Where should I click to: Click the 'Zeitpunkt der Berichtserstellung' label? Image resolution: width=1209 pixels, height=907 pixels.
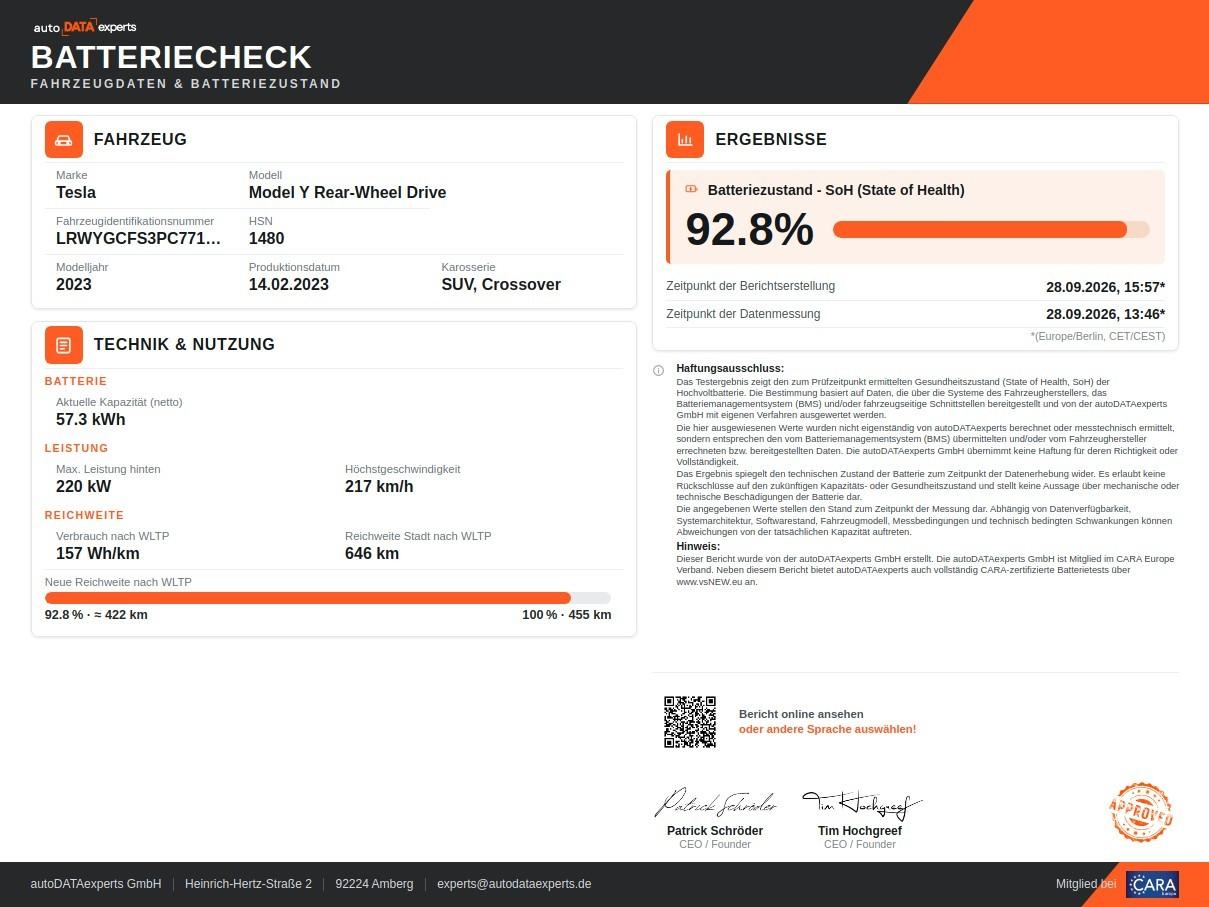[x=751, y=287]
